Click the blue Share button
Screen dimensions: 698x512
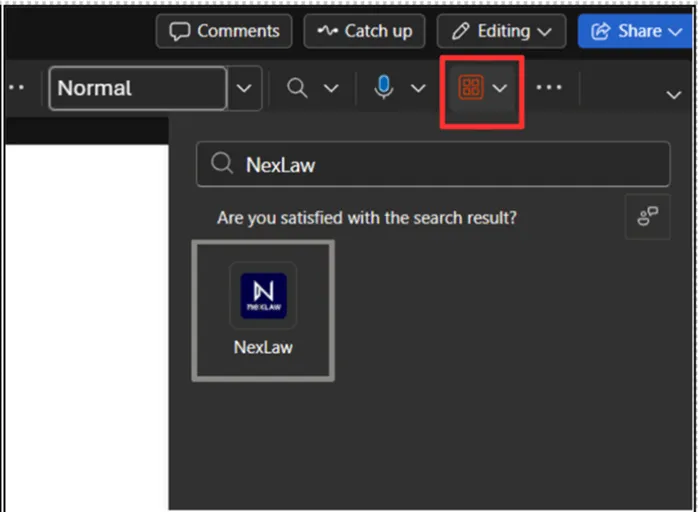[636, 31]
